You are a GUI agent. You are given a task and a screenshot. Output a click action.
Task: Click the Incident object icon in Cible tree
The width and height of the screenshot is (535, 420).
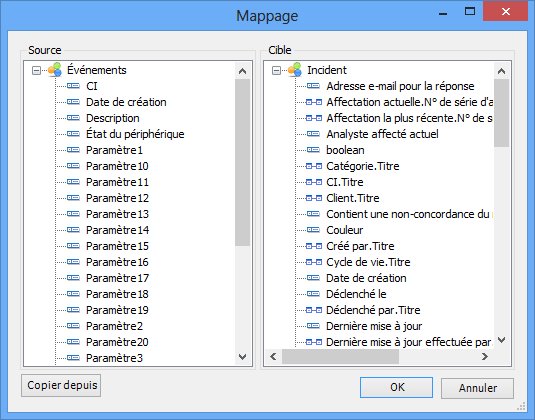(x=295, y=70)
